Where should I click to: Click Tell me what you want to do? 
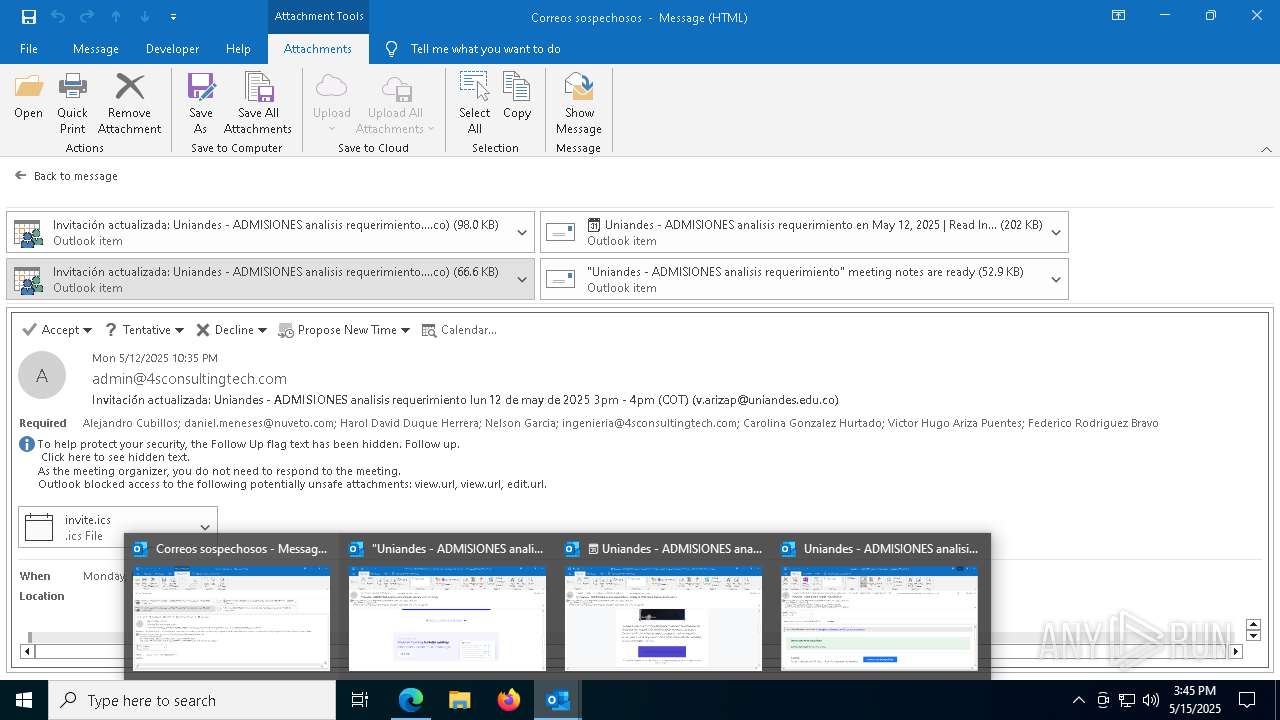[x=485, y=49]
